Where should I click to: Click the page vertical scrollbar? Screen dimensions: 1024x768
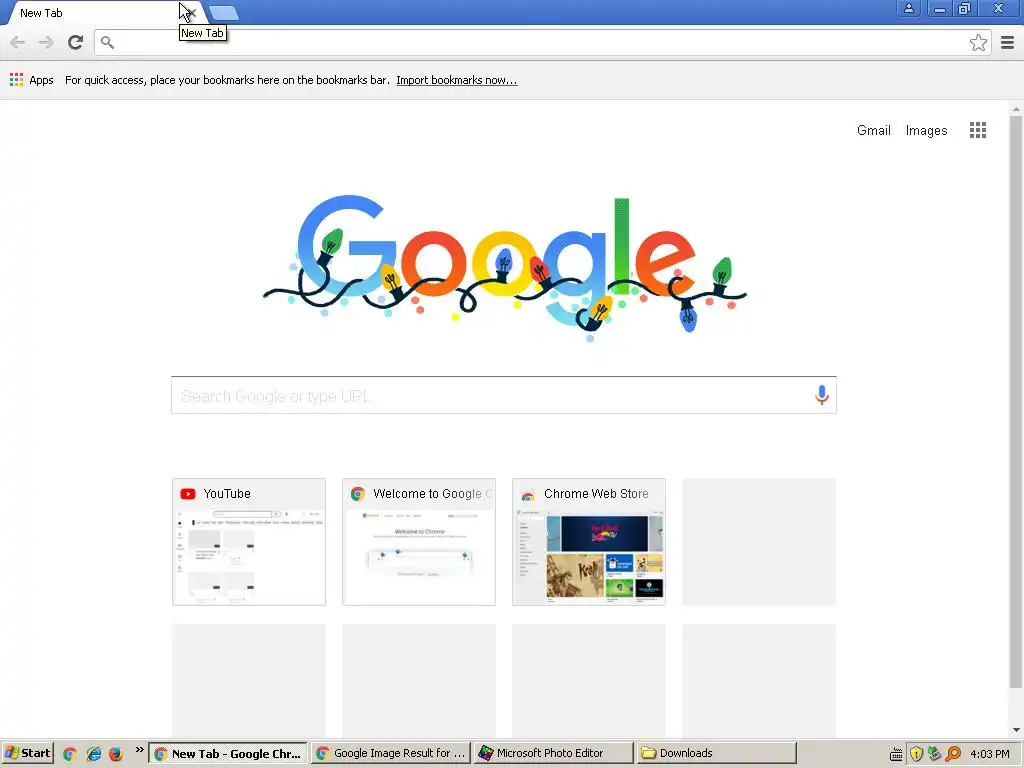point(1016,402)
